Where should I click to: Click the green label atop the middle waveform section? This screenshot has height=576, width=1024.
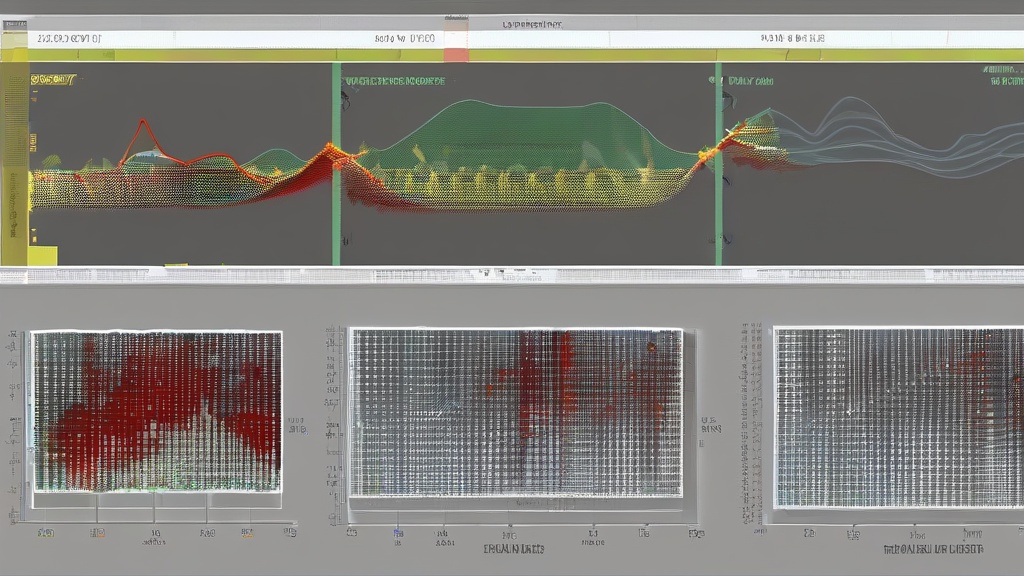pyautogui.click(x=394, y=81)
